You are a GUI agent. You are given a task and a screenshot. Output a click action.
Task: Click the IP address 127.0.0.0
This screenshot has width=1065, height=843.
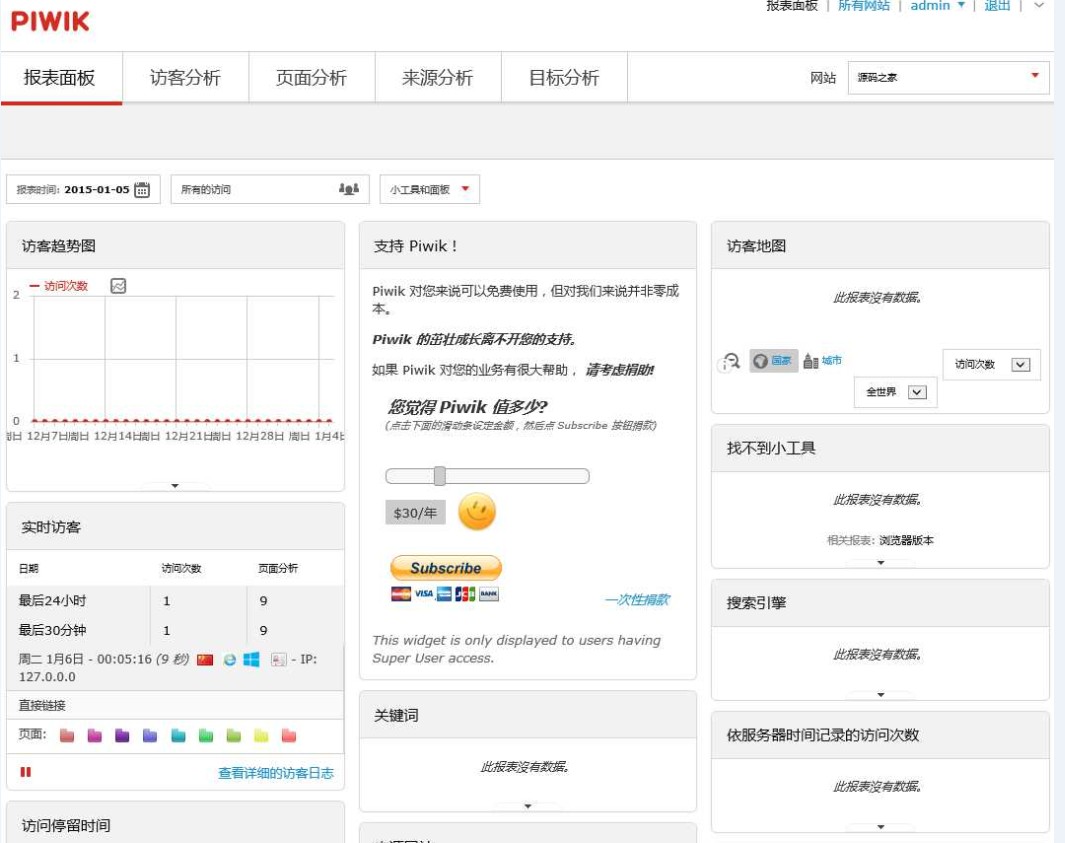(47, 677)
